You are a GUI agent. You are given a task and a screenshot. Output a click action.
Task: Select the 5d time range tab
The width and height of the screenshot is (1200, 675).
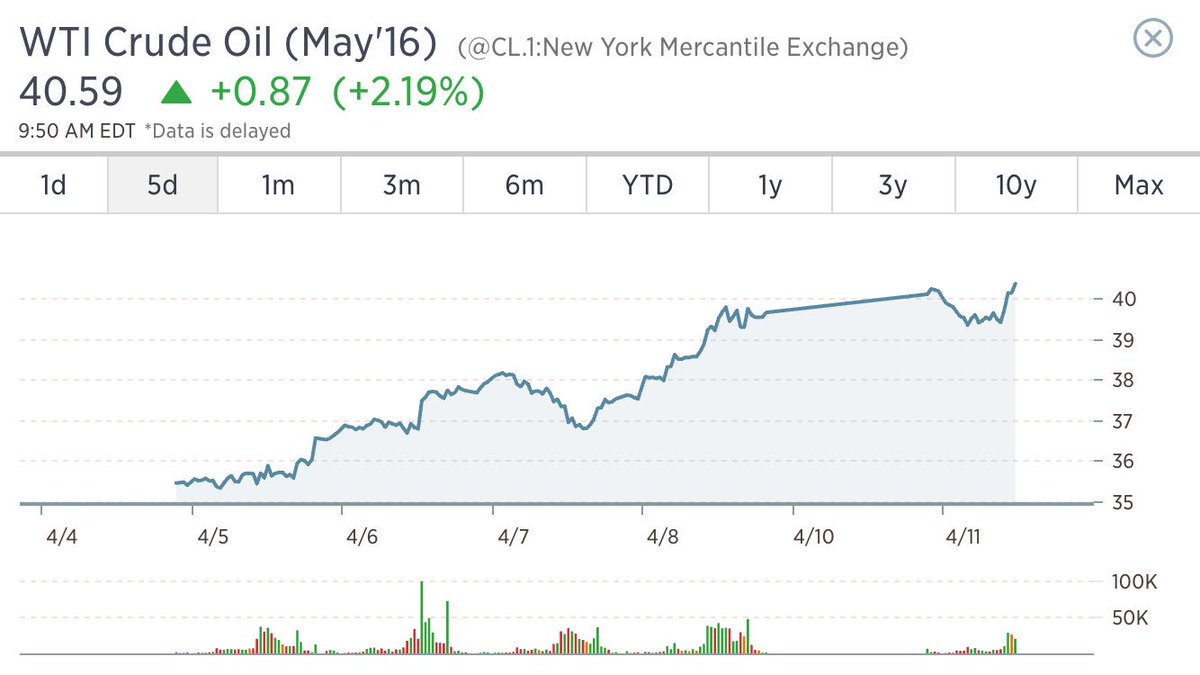click(x=162, y=185)
